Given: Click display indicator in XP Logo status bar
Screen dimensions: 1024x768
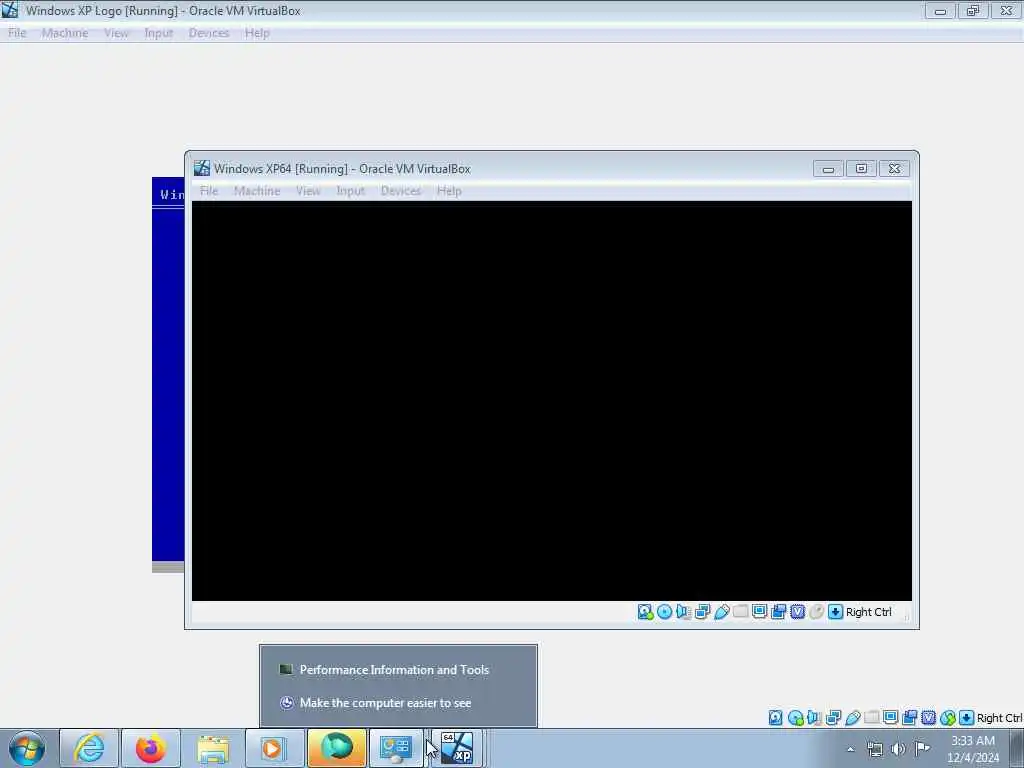Looking at the screenshot, I should tap(890, 718).
